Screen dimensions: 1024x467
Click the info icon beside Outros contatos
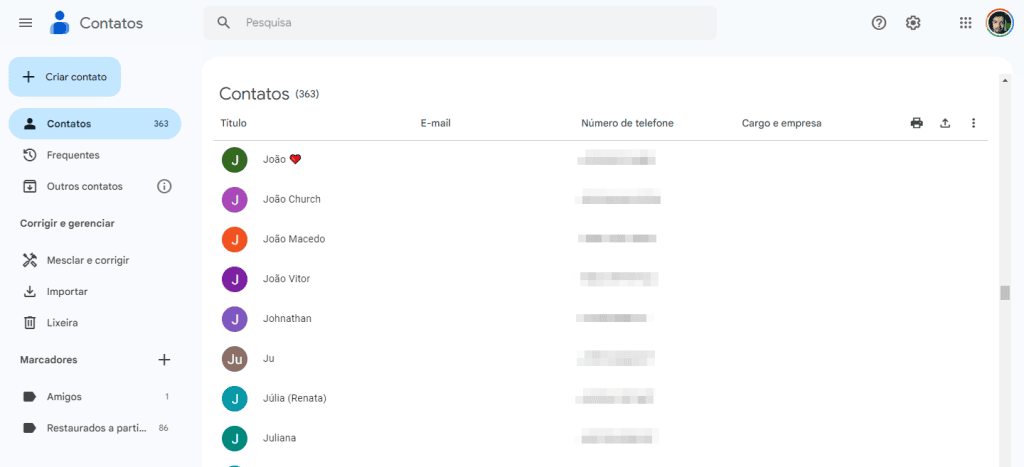click(x=164, y=187)
